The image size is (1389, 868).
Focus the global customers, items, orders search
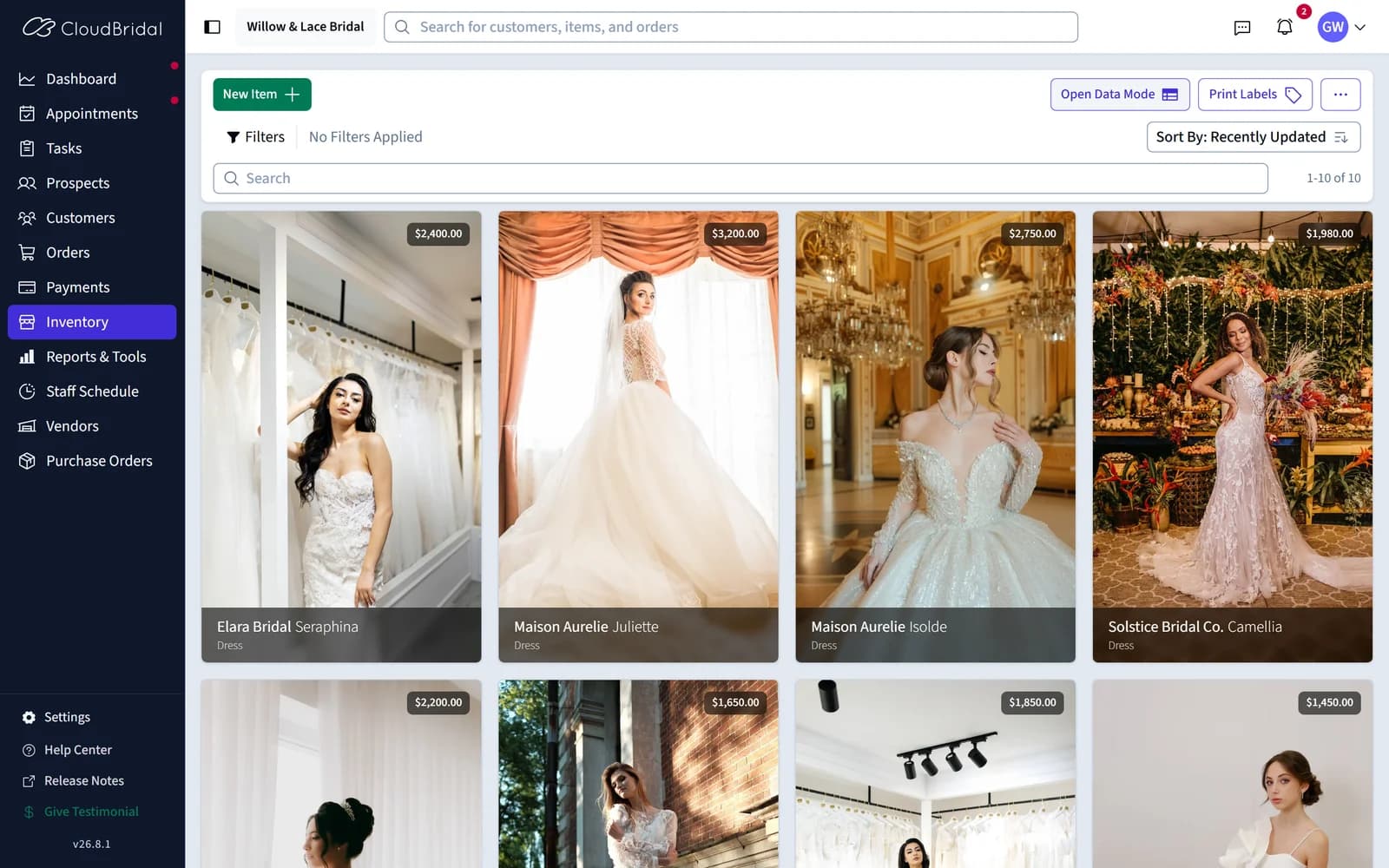tap(731, 27)
